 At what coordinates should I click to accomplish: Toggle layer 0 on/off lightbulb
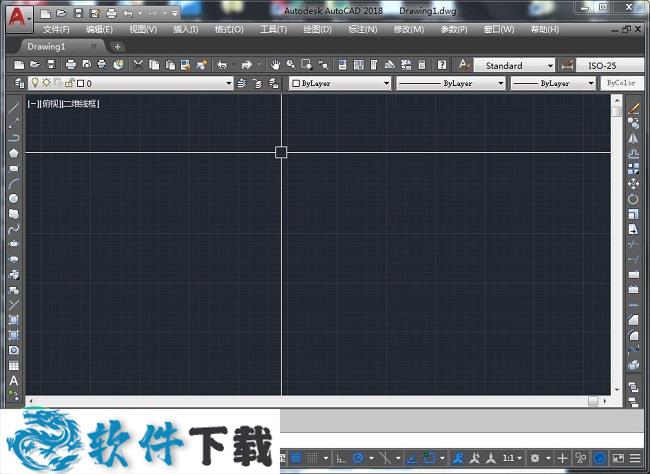(x=35, y=83)
